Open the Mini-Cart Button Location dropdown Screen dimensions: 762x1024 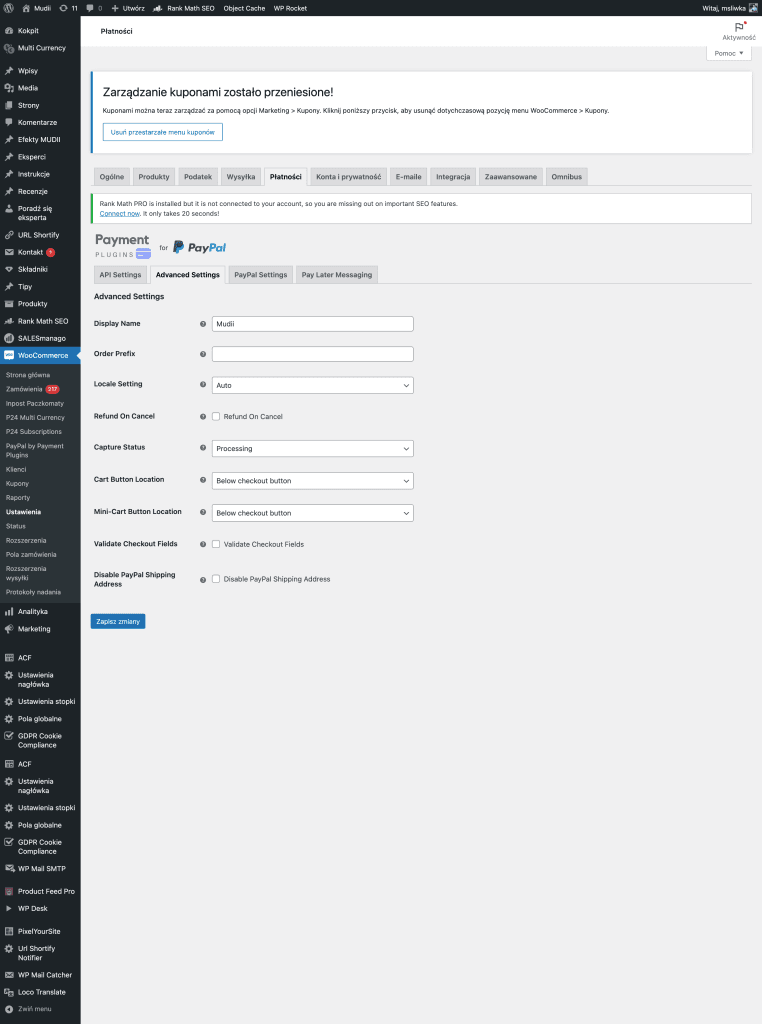(313, 513)
